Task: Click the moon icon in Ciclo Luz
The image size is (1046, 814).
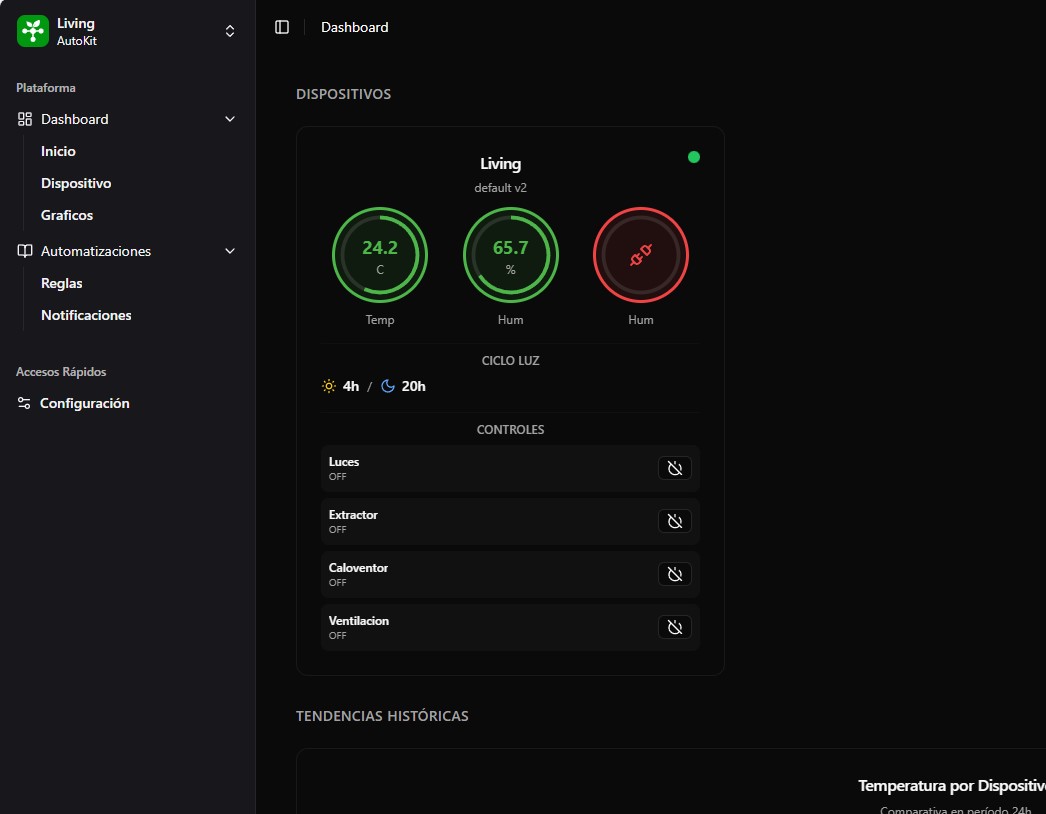Action: [x=388, y=386]
